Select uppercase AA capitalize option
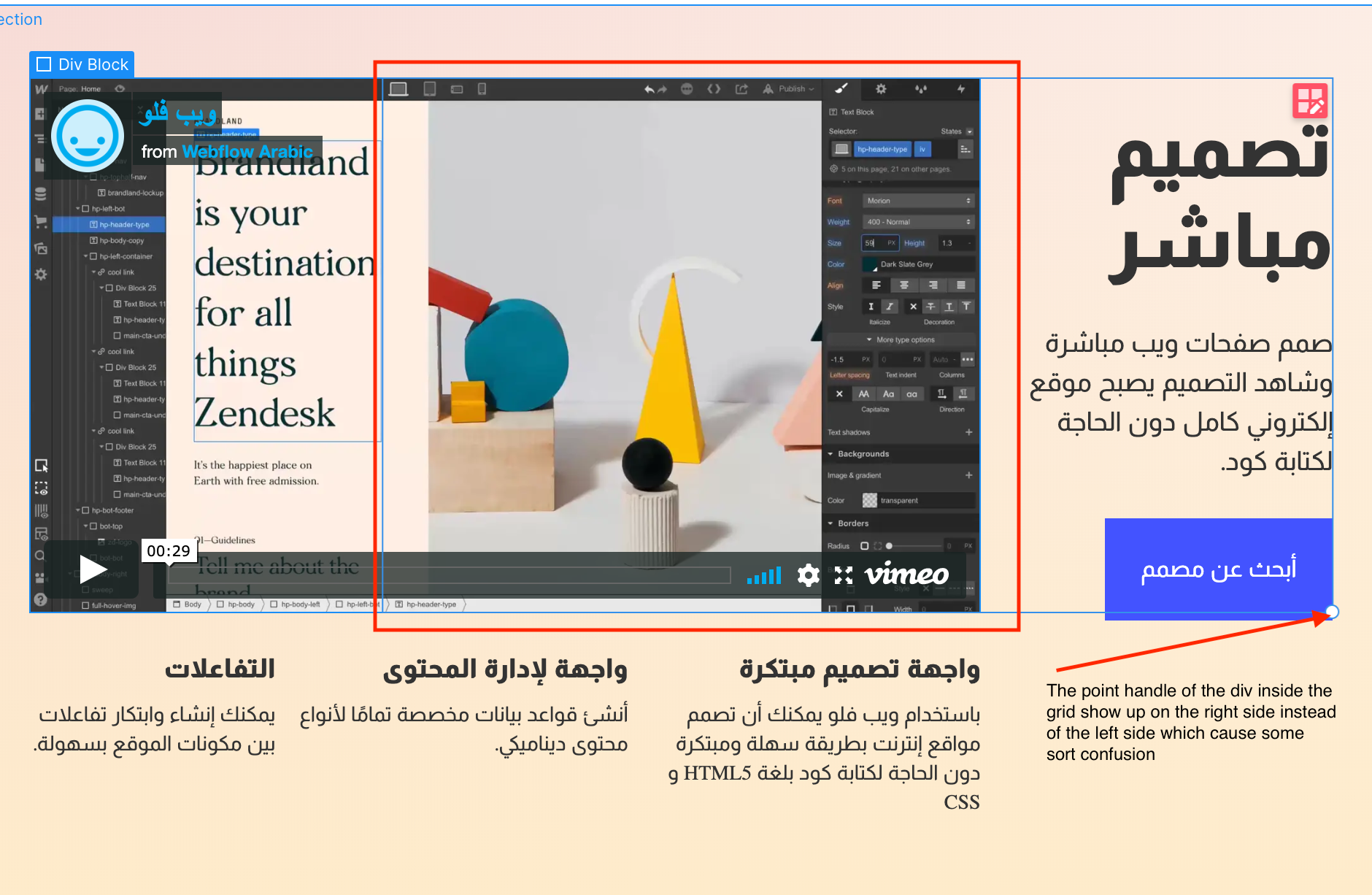 point(863,394)
